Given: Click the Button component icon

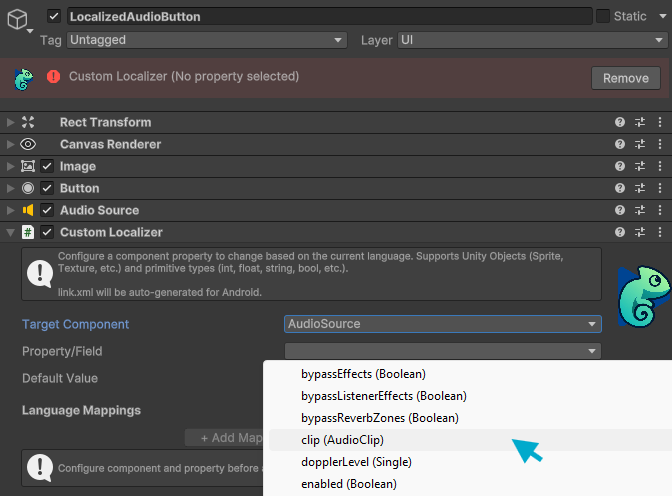Looking at the screenshot, I should [28, 188].
